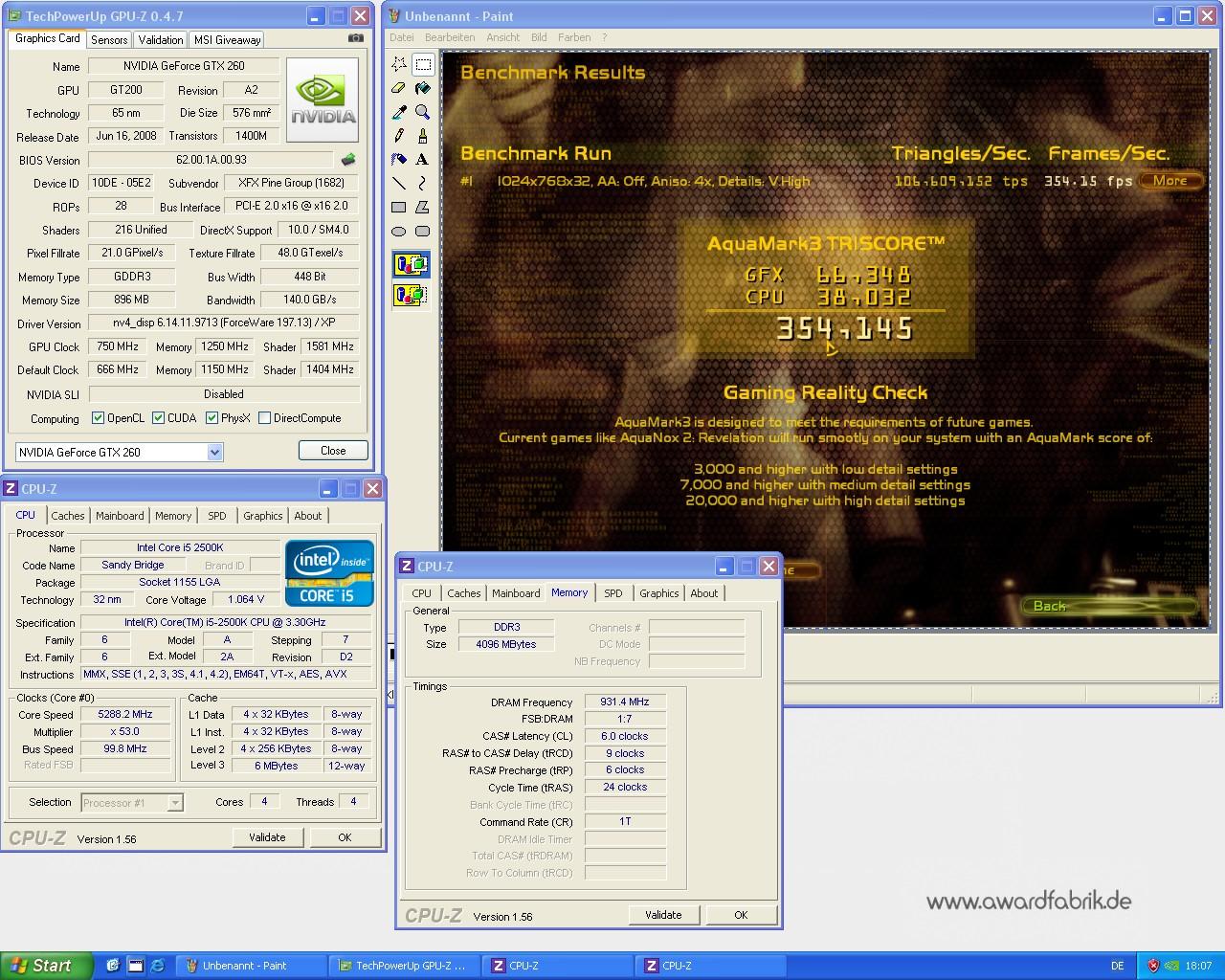This screenshot has width=1225, height=980.
Task: Click the More button in AquaMark results
Action: 1169,181
